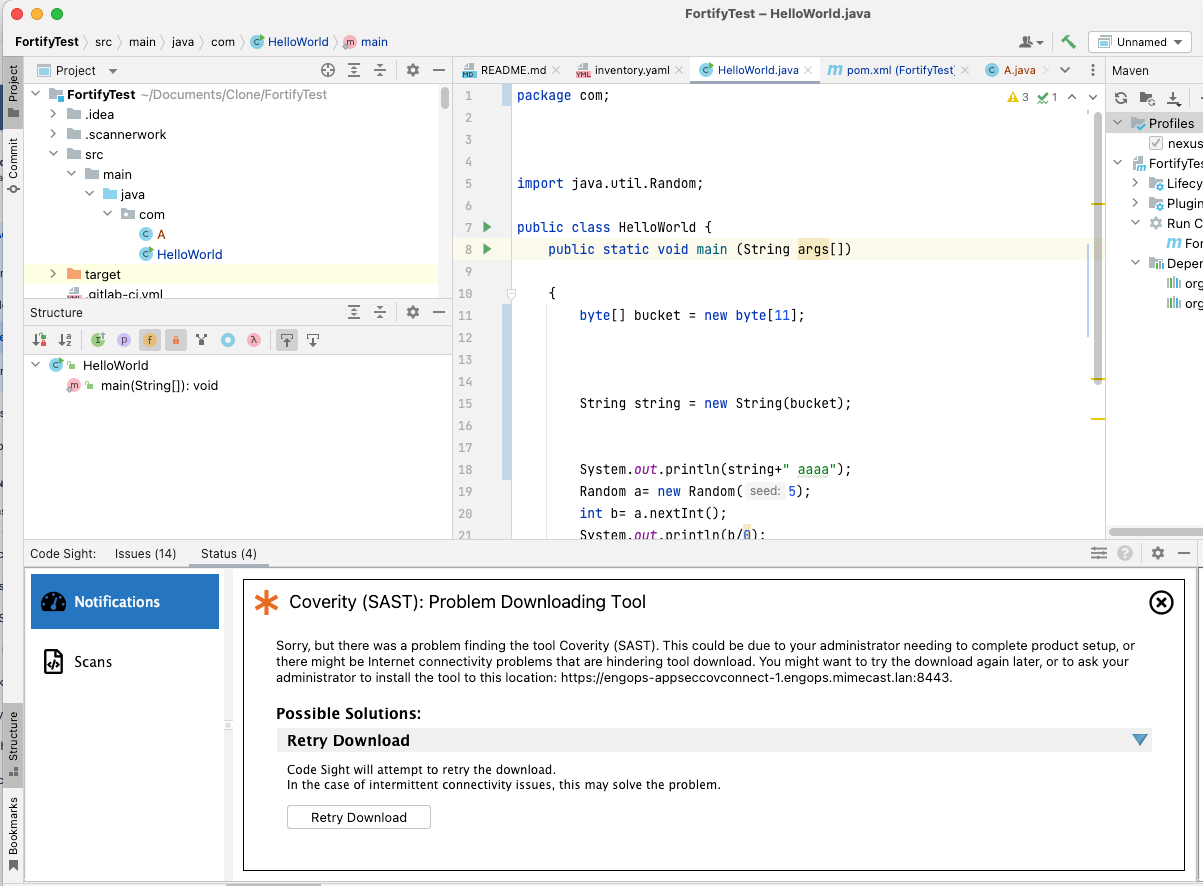Click the Project panel vertical scrollbar
The image size is (1203, 886).
pyautogui.click(x=444, y=97)
